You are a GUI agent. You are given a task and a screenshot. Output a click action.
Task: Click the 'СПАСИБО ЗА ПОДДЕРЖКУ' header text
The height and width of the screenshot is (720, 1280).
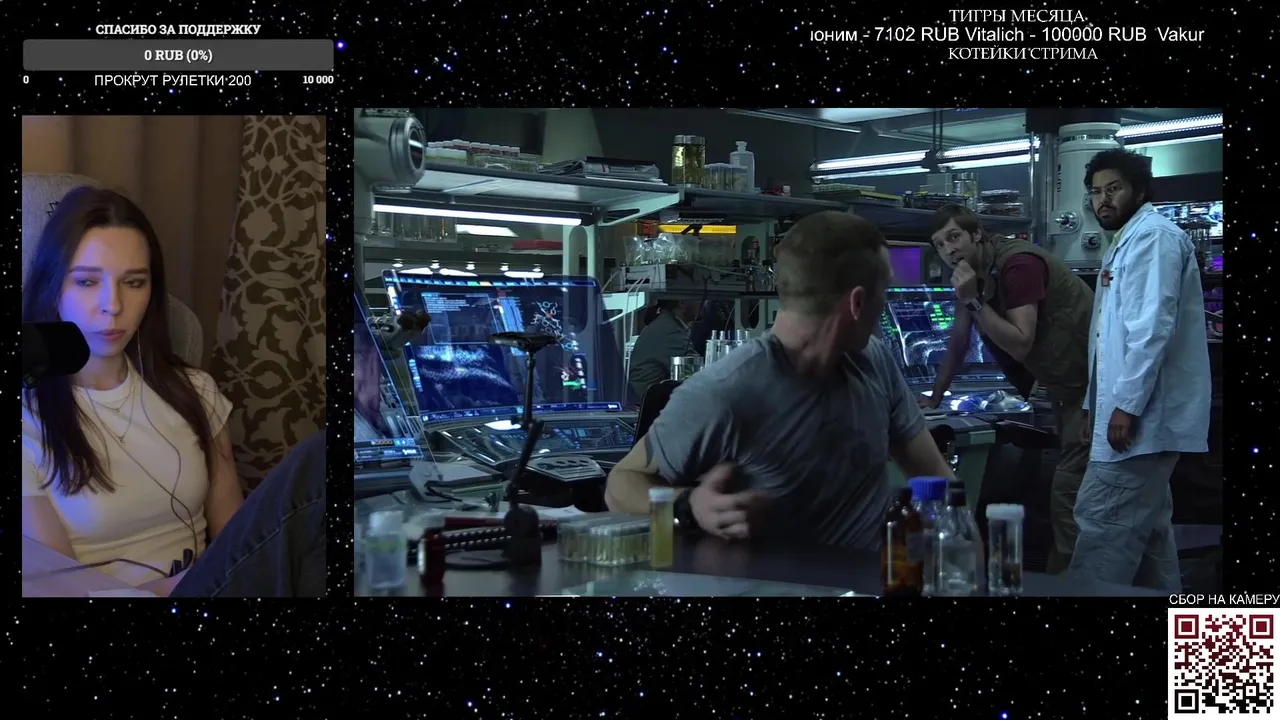(178, 29)
